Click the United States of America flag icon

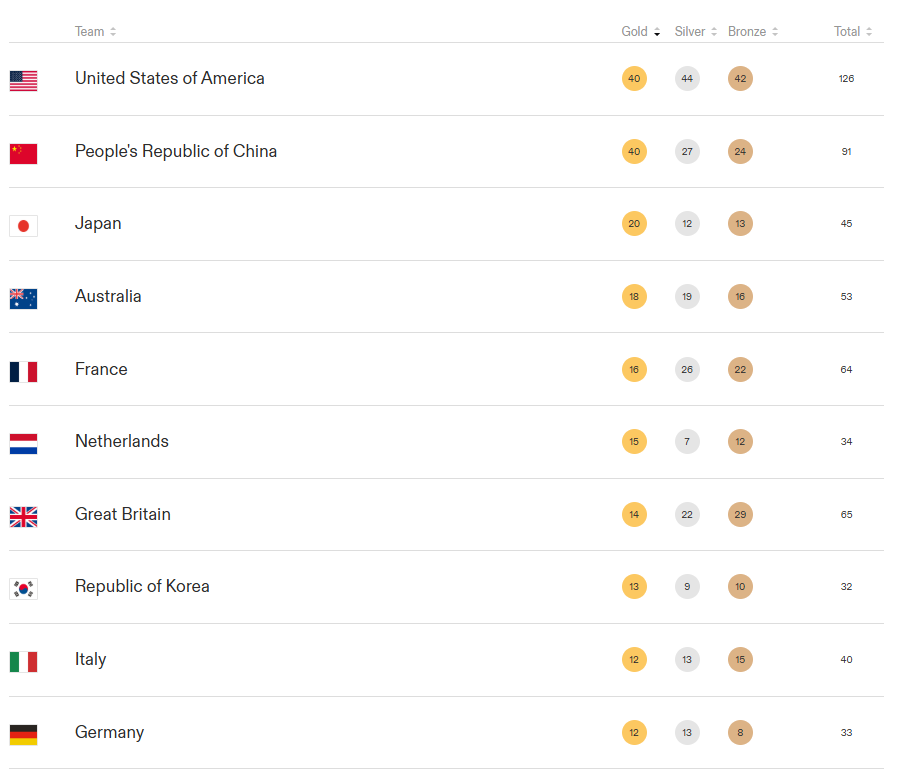point(23,81)
